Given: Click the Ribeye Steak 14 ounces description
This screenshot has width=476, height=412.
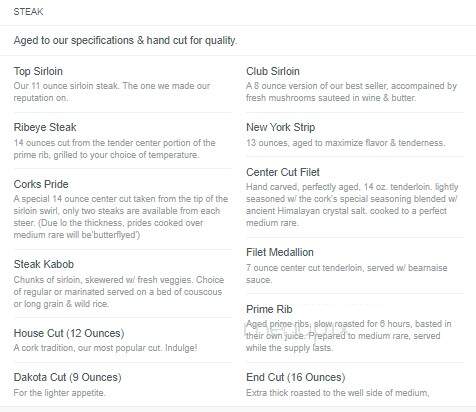Looking at the screenshot, I should [x=114, y=149].
